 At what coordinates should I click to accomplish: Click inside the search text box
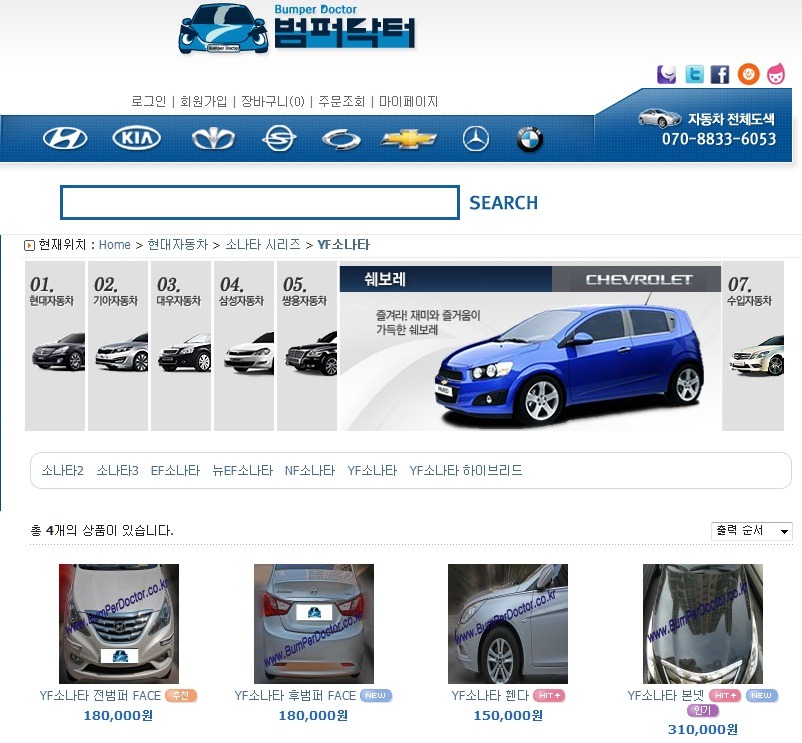(260, 202)
